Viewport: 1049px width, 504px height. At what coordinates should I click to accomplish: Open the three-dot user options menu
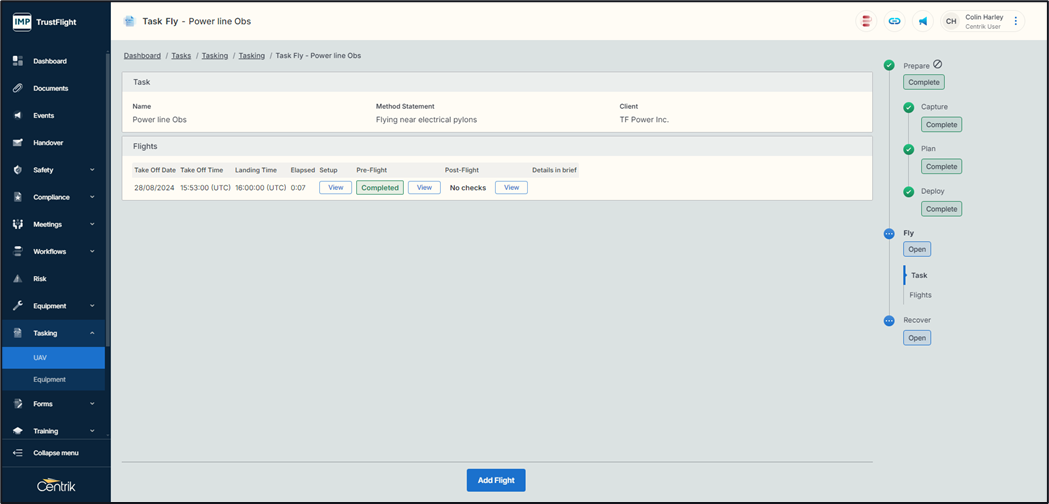click(x=1016, y=21)
